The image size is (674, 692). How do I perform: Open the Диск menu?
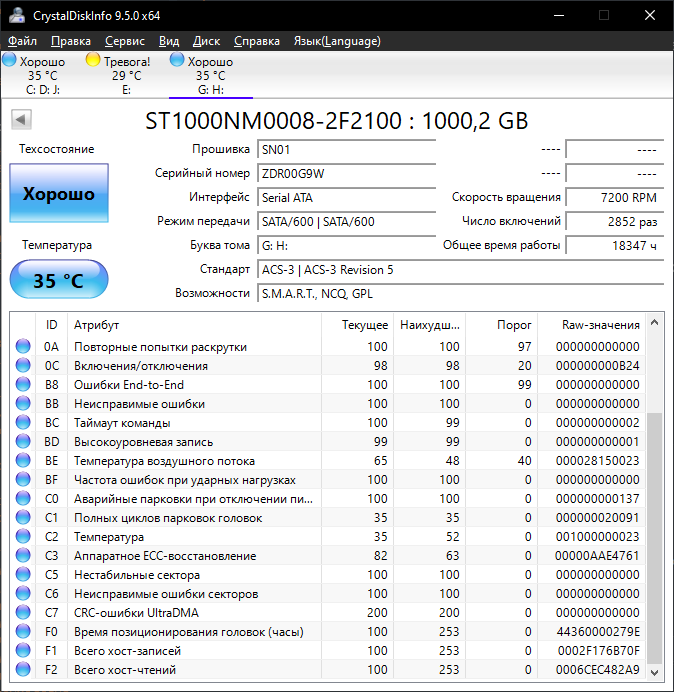(206, 41)
